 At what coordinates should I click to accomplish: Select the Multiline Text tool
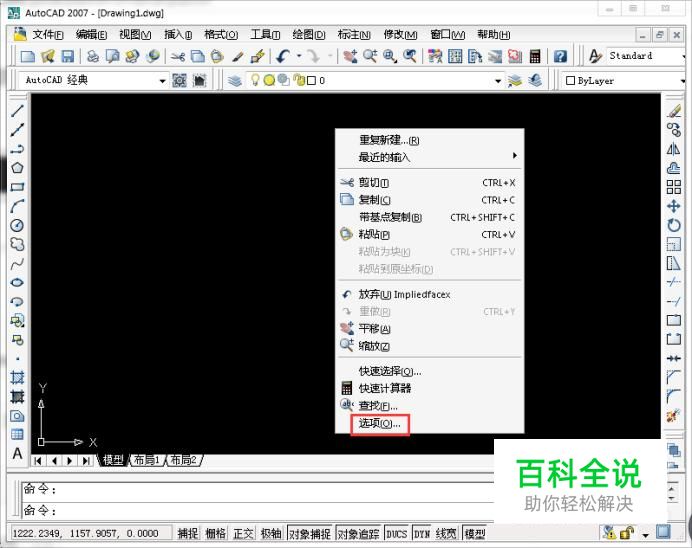point(17,453)
